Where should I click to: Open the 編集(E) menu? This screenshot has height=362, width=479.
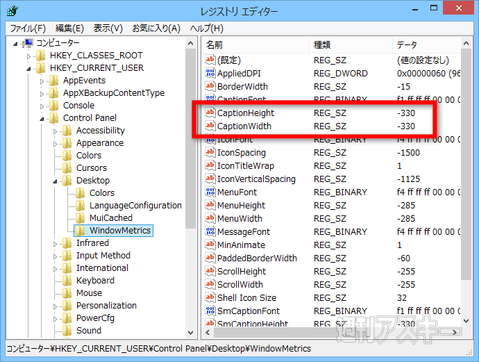pos(69,28)
